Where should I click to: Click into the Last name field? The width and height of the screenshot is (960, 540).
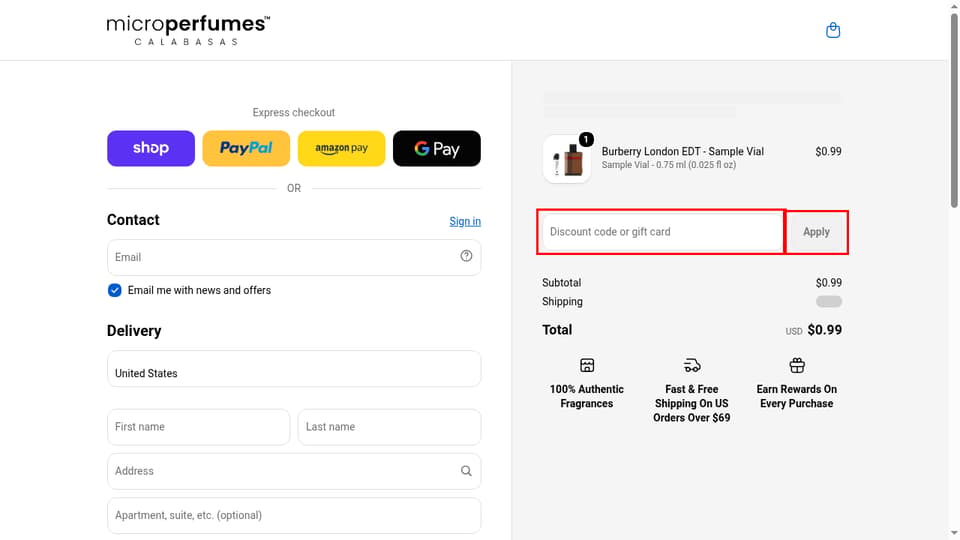(389, 427)
